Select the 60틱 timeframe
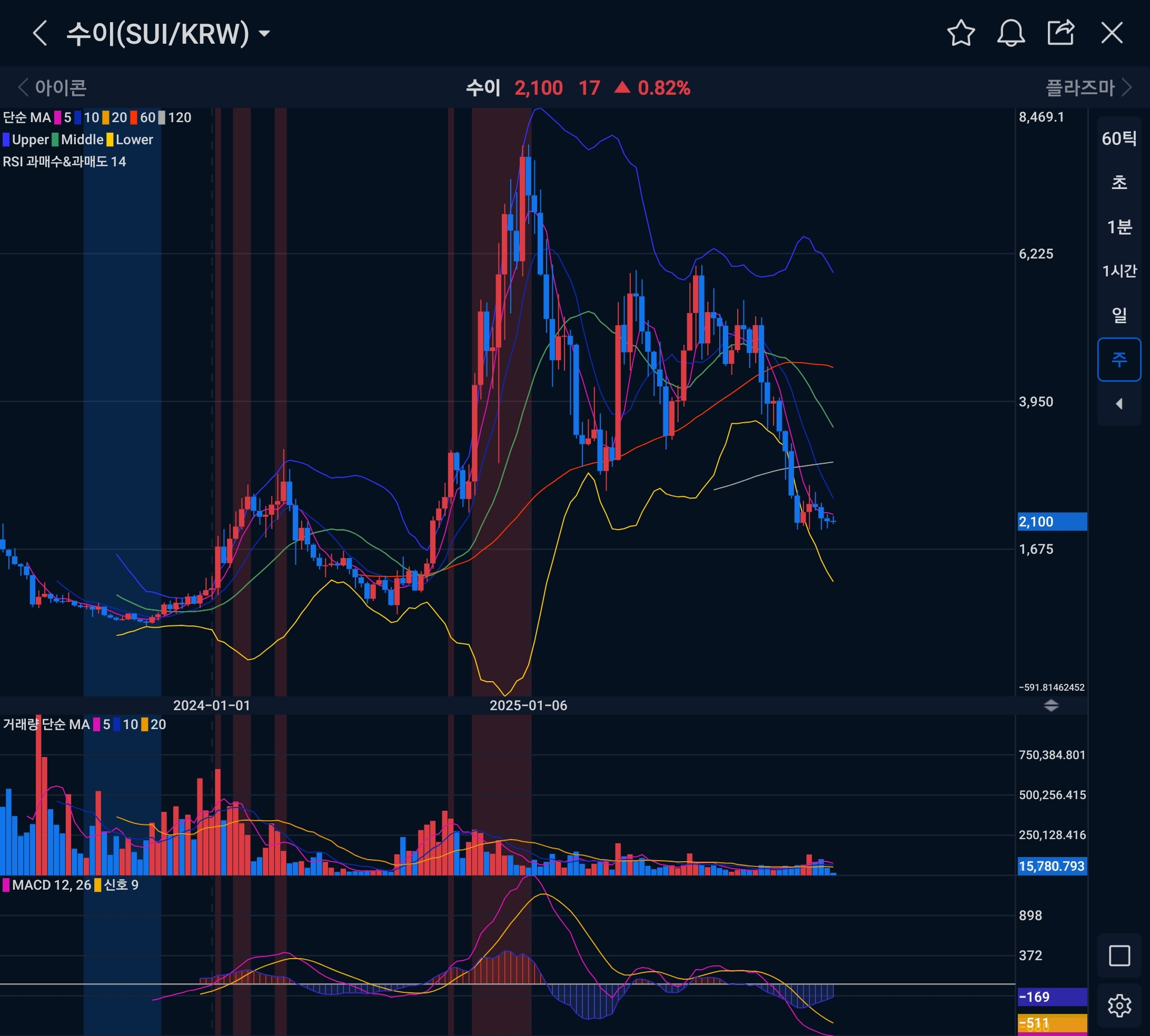This screenshot has height=1036, width=1150. click(x=1119, y=138)
